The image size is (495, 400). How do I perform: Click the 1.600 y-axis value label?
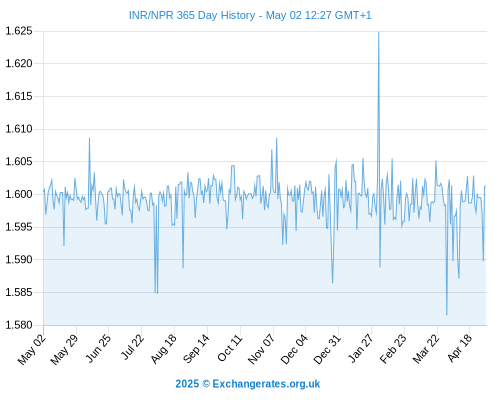(x=19, y=194)
